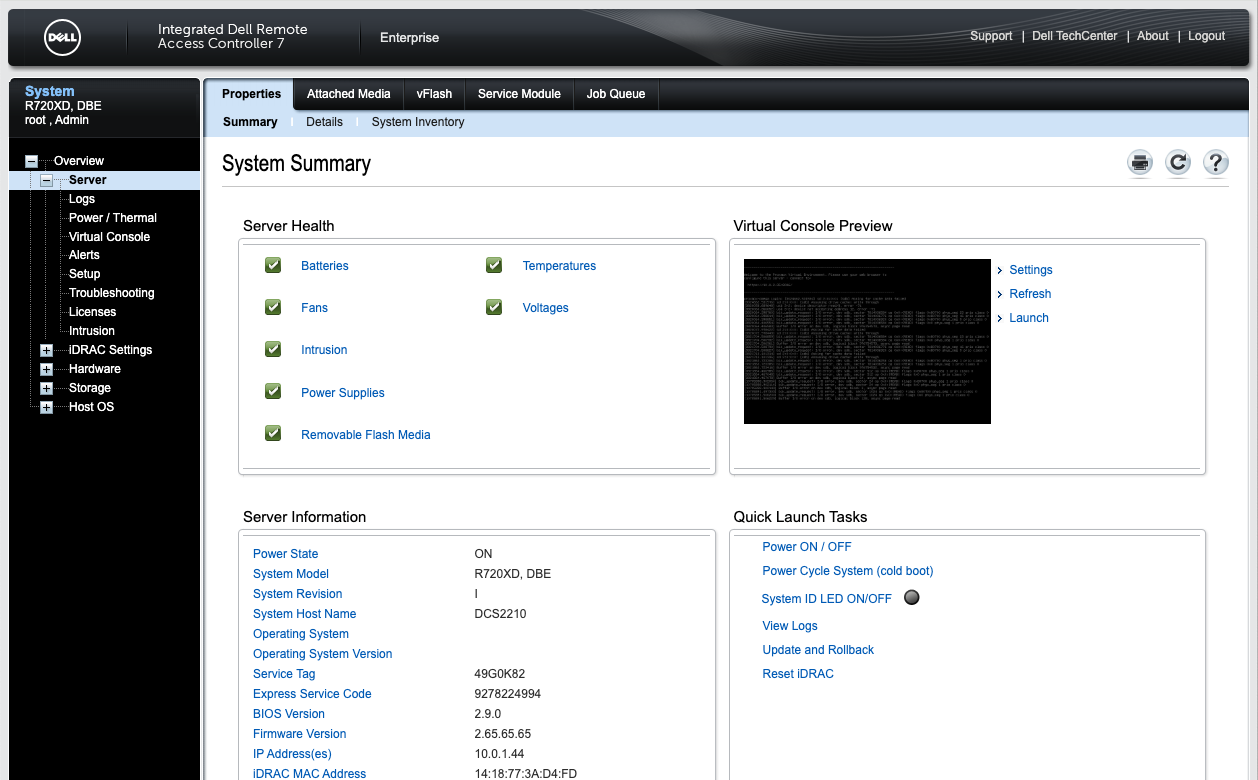
Task: Click the Dell logo in the header
Action: [x=63, y=37]
